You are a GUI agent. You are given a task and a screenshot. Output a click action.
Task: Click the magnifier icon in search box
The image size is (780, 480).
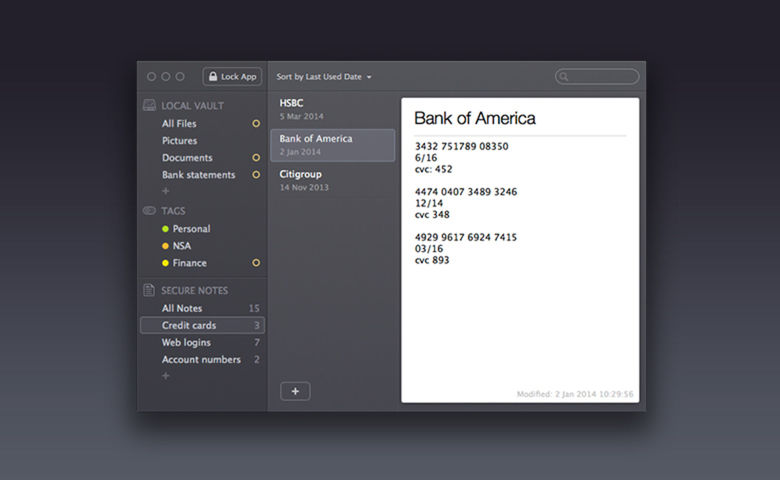tap(564, 77)
